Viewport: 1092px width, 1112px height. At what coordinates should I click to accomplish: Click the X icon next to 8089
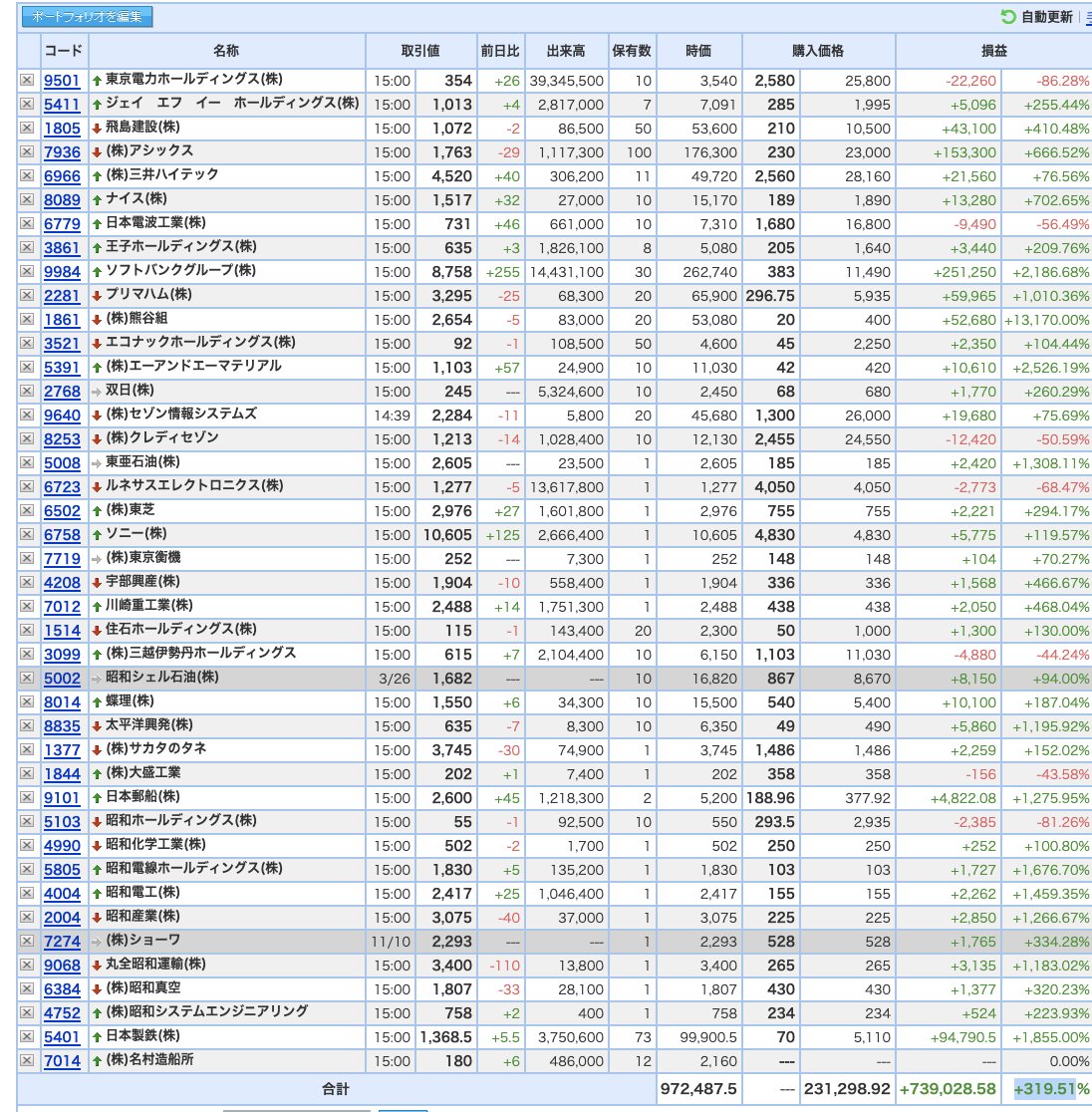pyautogui.click(x=27, y=199)
